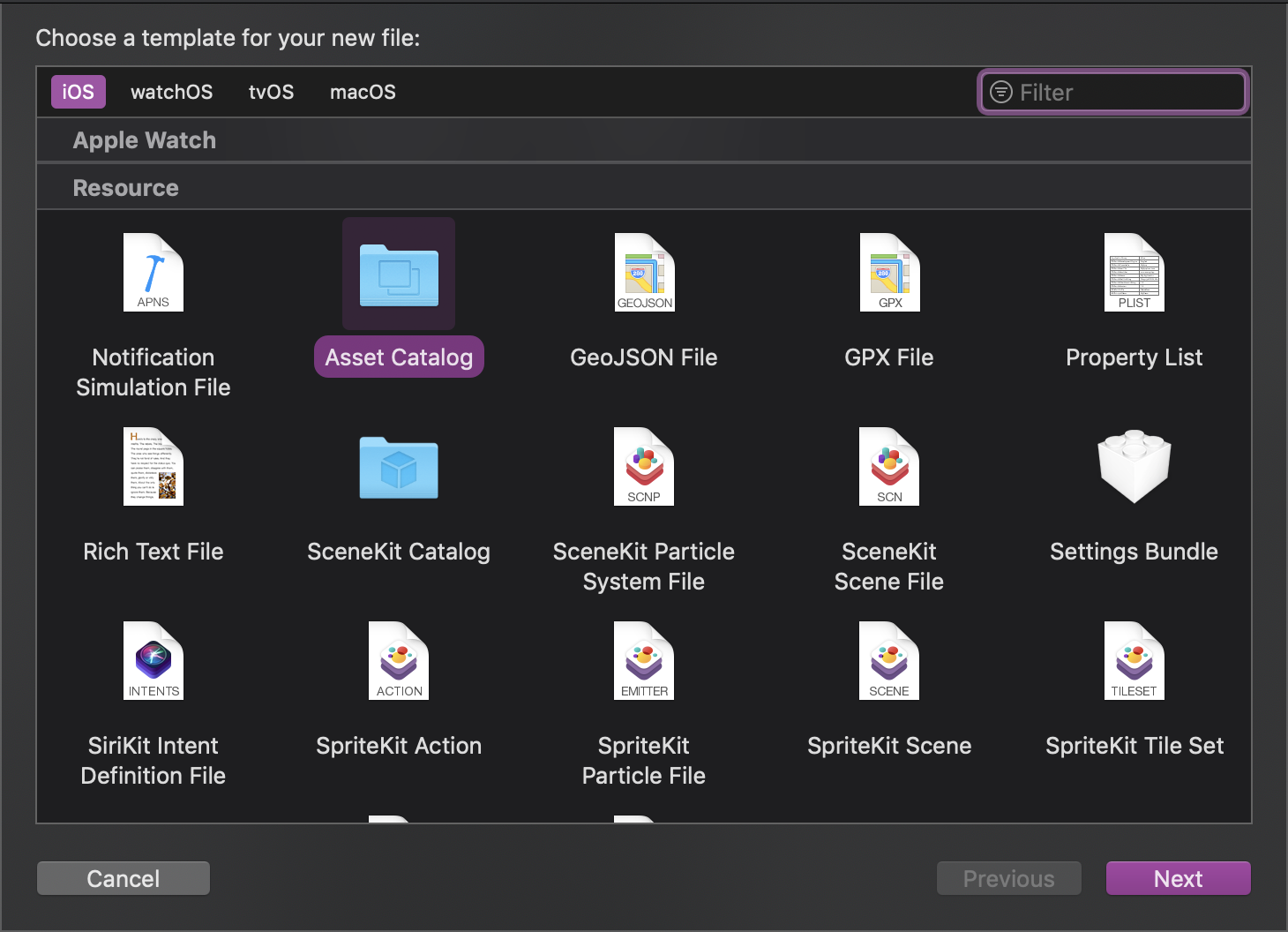The image size is (1288, 932).
Task: Switch to the watchOS platform tab
Action: 172,92
